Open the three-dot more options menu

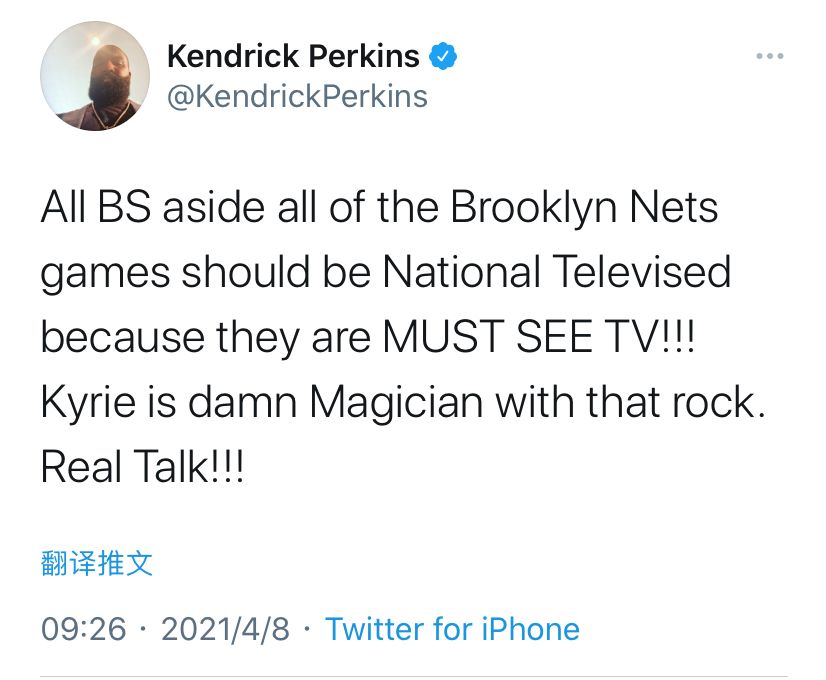[770, 56]
